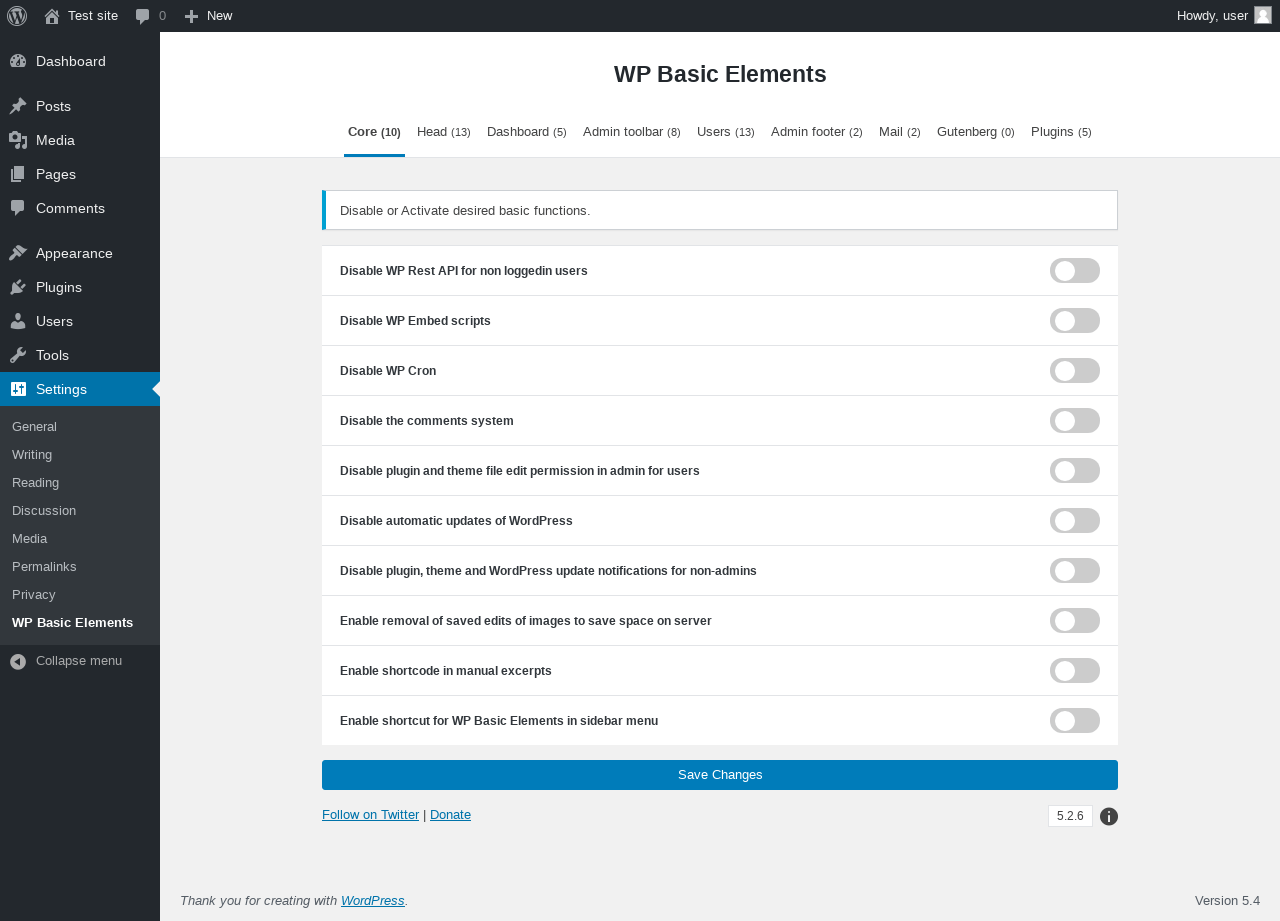1280x921 pixels.
Task: Toggle plugin and theme file edit permission switch
Action: click(x=1075, y=471)
